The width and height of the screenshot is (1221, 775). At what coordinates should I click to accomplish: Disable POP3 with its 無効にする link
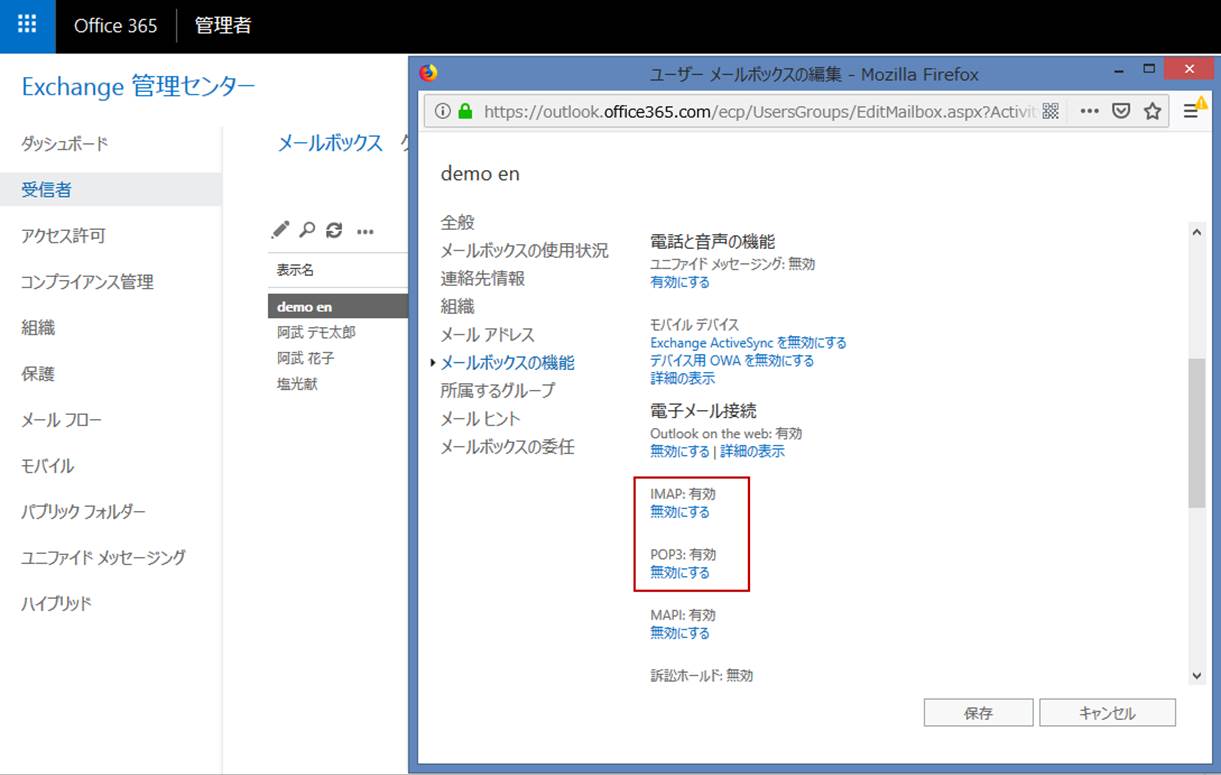coord(680,572)
